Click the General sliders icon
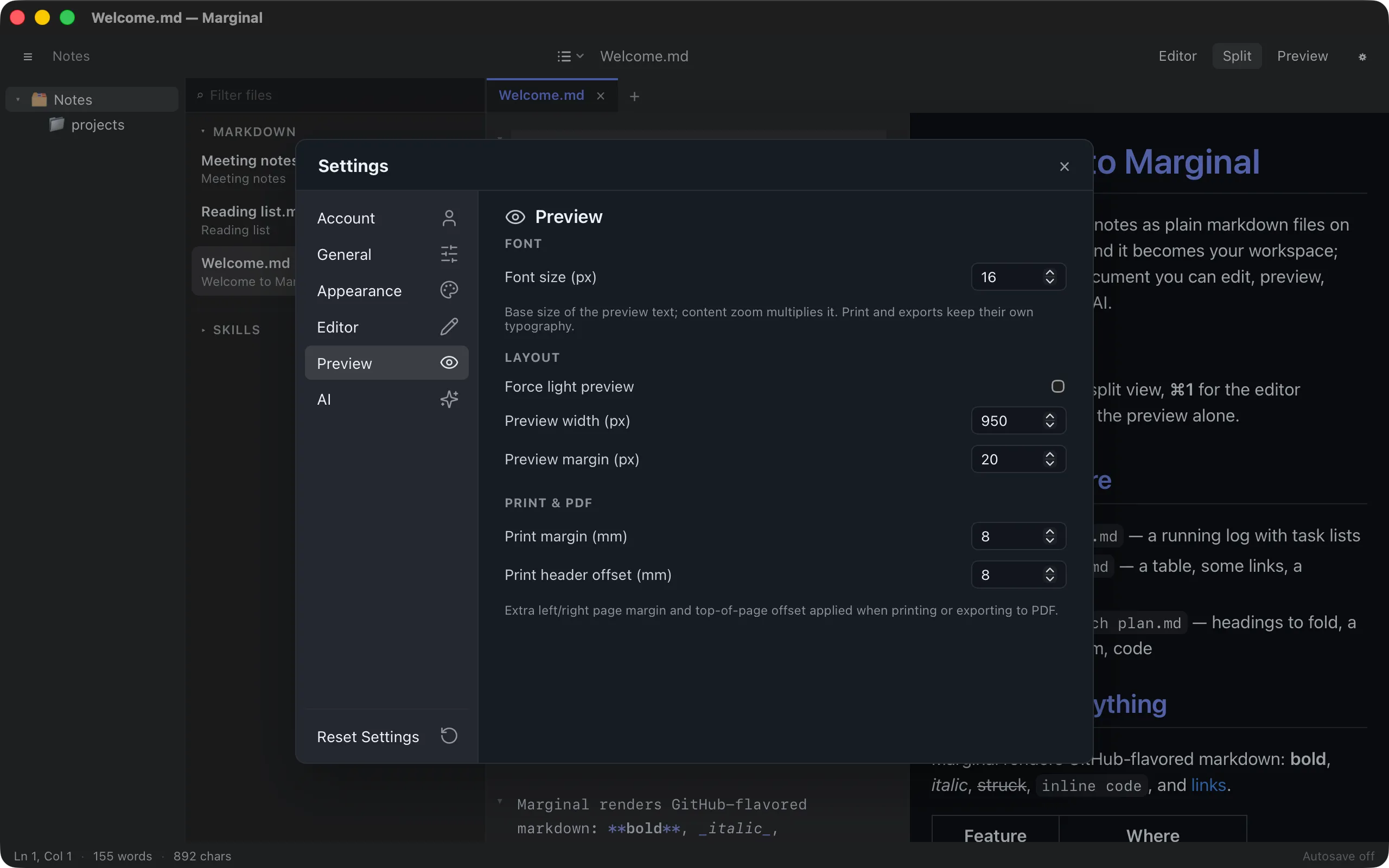This screenshot has width=1389, height=868. click(x=449, y=254)
